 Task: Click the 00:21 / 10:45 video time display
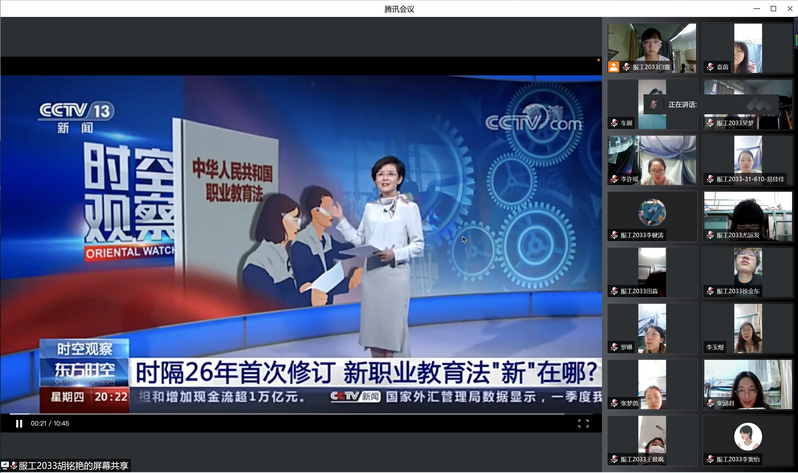pos(49,423)
